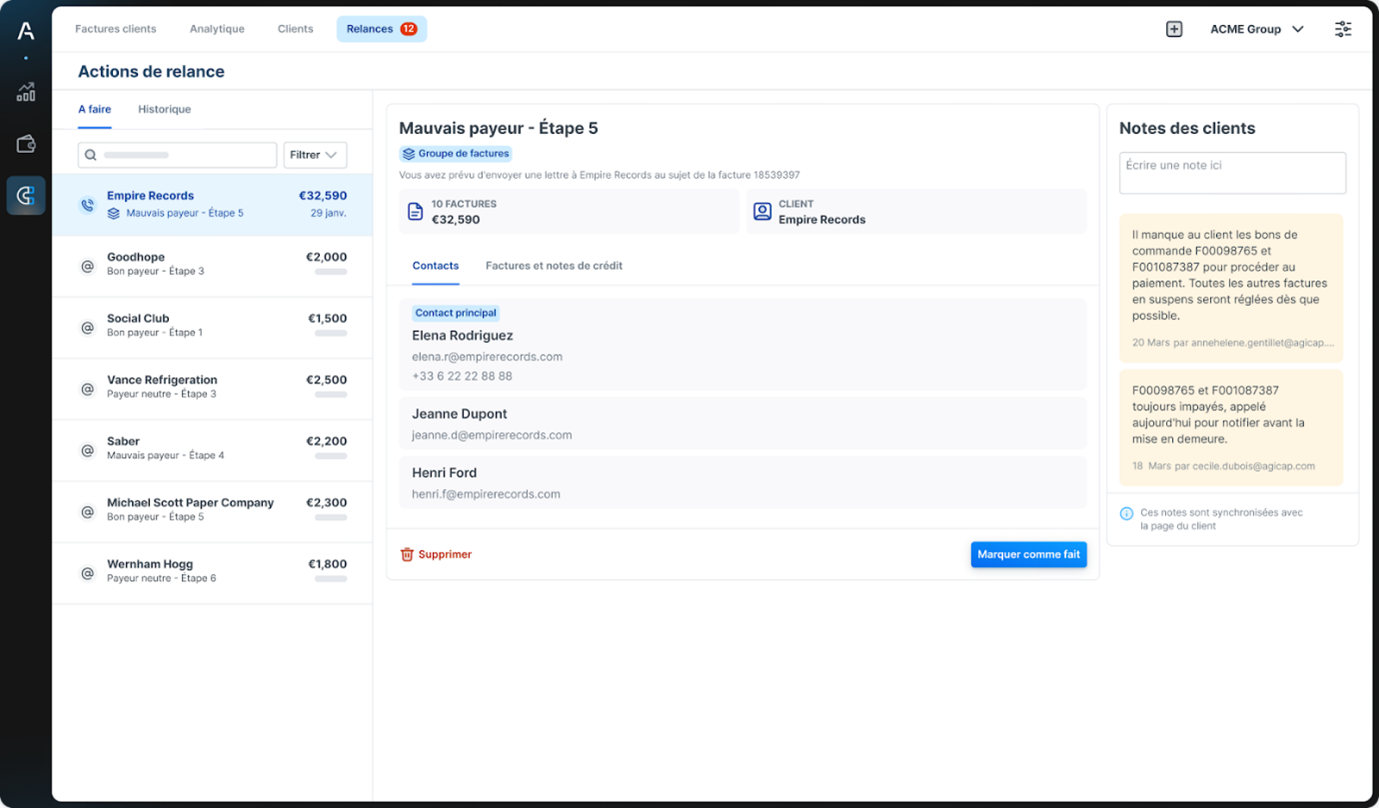Go to the Clients section in top navigation

click(295, 29)
